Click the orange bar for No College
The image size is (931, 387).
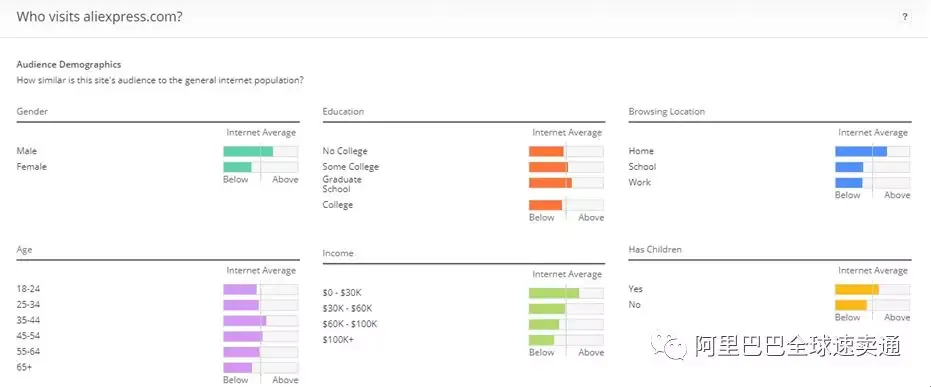(546, 151)
